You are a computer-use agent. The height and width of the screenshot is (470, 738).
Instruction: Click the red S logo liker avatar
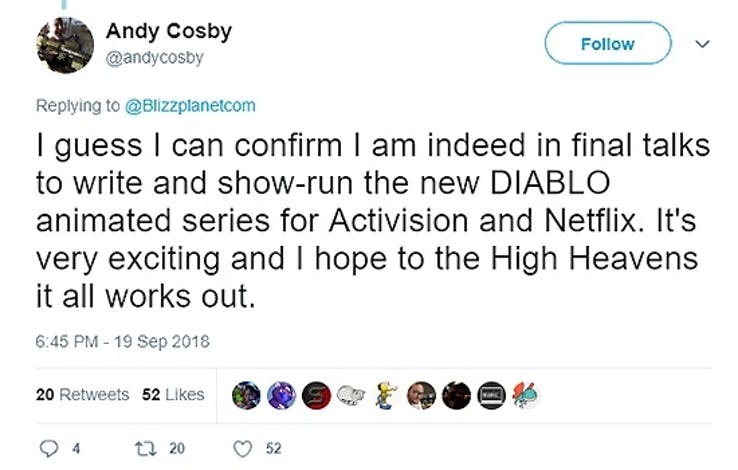coord(314,394)
